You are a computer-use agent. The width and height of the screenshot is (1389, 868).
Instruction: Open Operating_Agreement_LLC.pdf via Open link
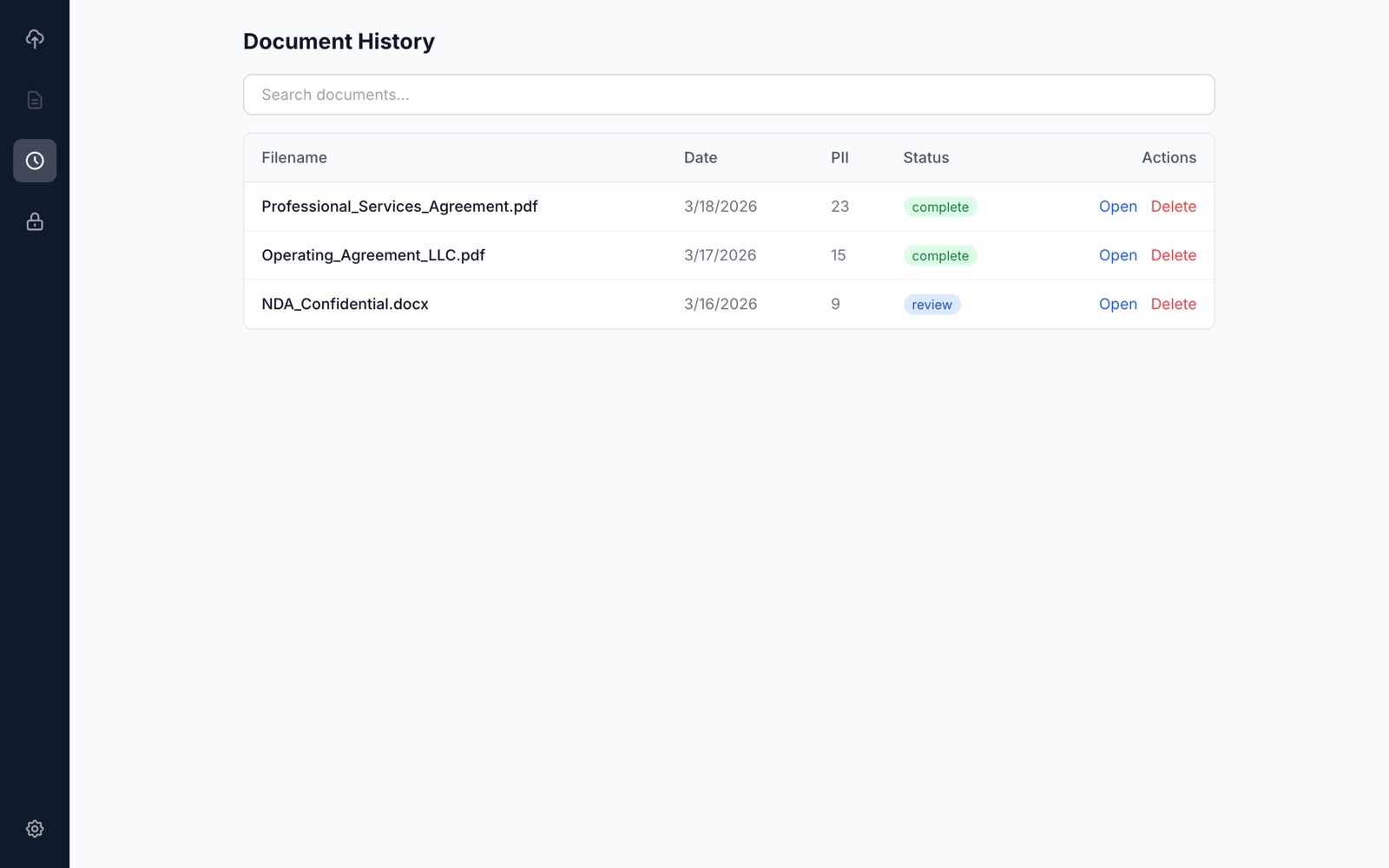1117,255
